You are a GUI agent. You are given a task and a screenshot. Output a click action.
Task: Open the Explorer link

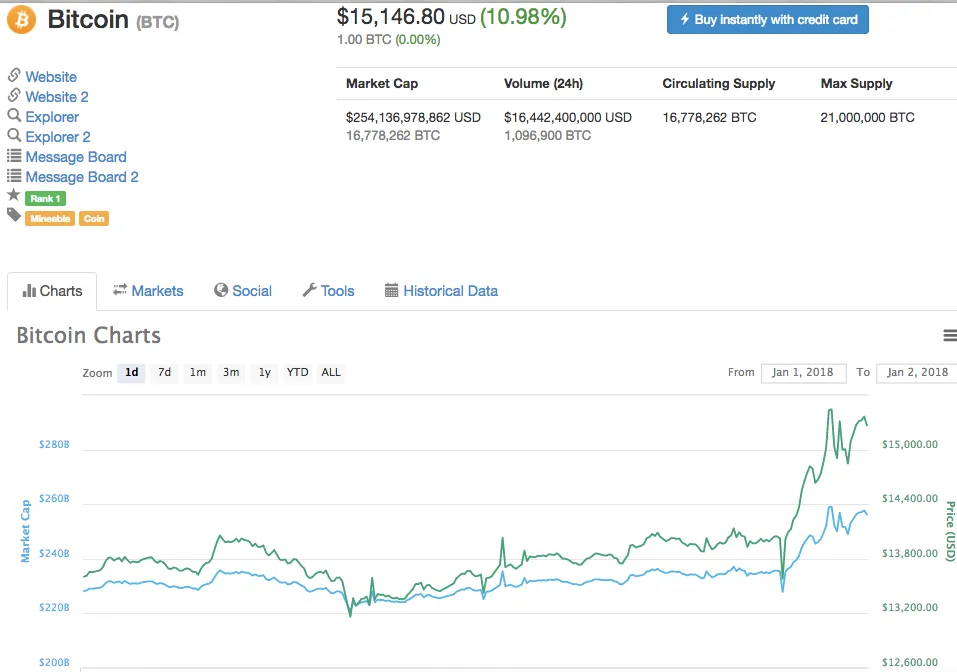[52, 117]
